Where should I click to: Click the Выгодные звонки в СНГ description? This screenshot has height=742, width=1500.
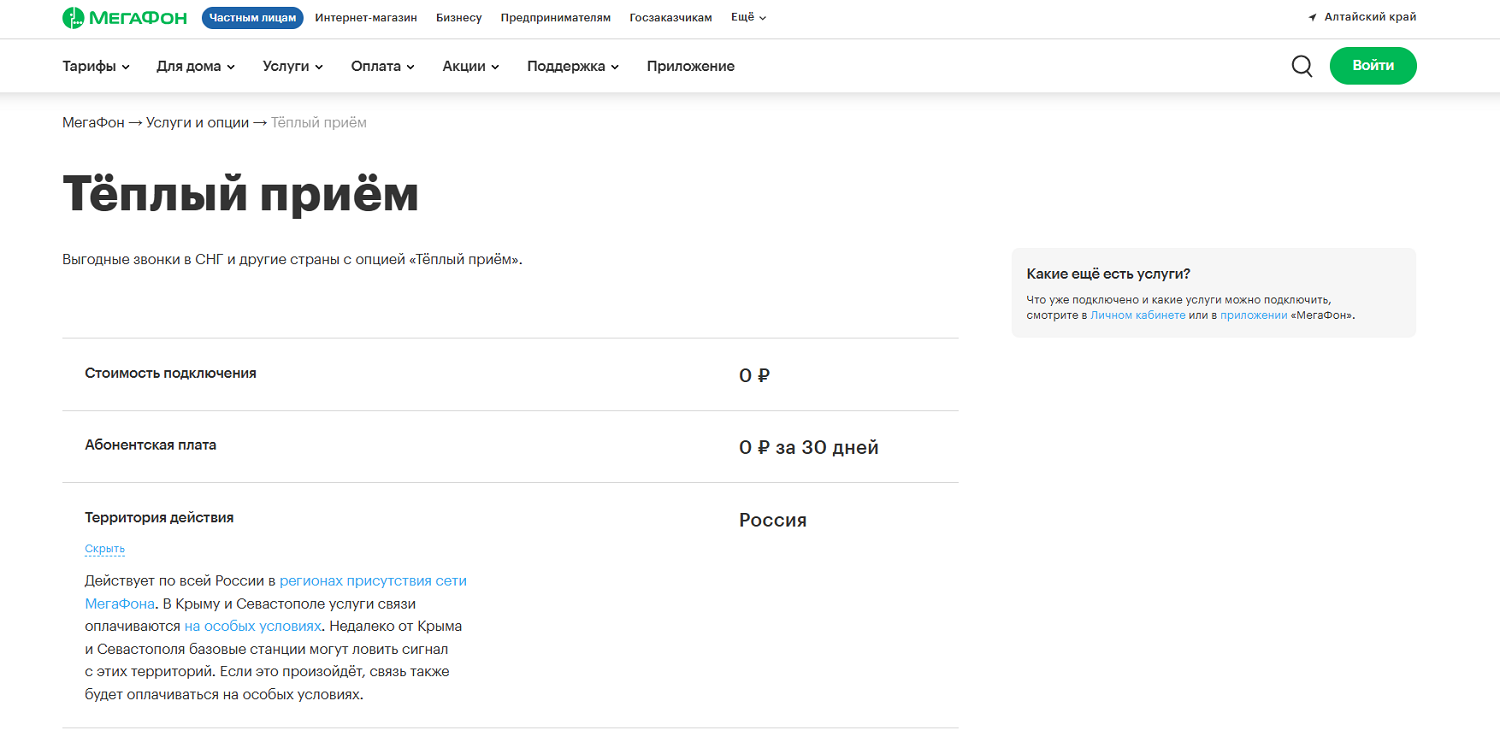tap(292, 259)
